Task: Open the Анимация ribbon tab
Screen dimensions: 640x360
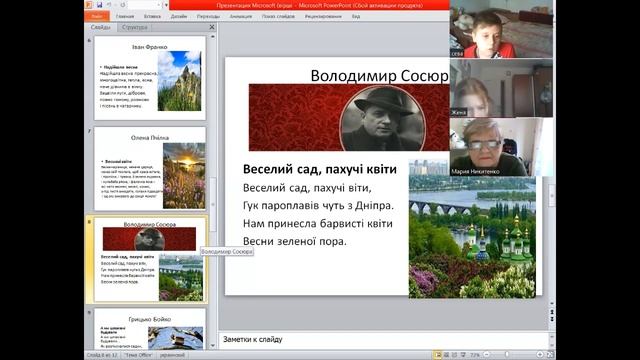Action: [x=241, y=16]
